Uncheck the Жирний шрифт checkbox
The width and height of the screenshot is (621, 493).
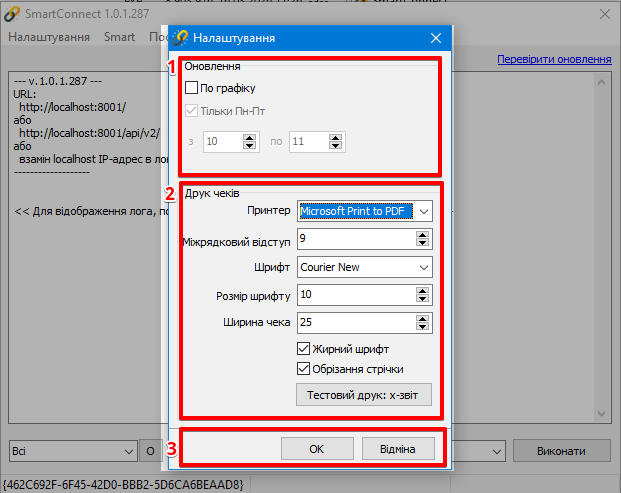(304, 349)
